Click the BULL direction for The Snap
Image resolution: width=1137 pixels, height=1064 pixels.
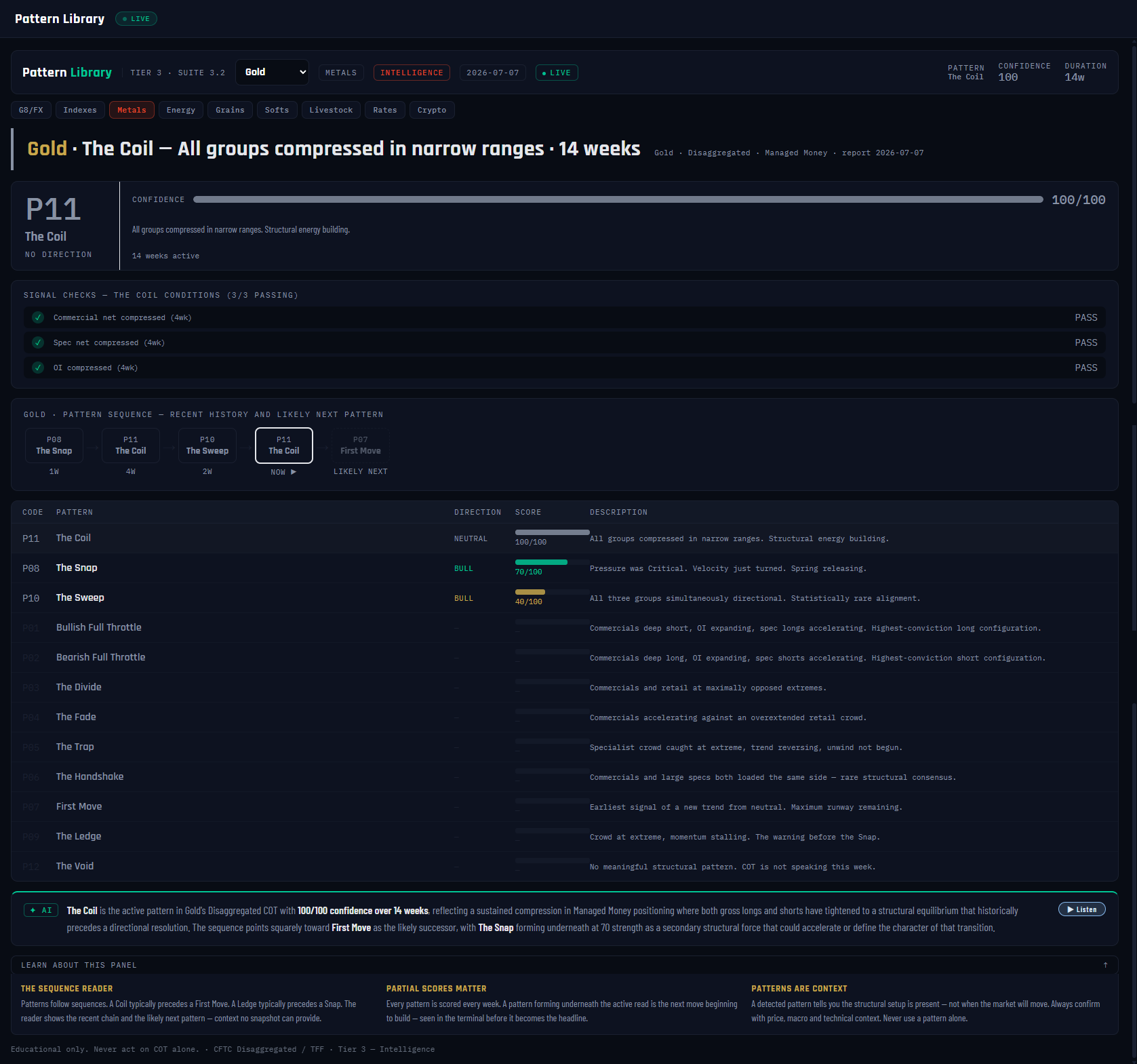(x=464, y=568)
